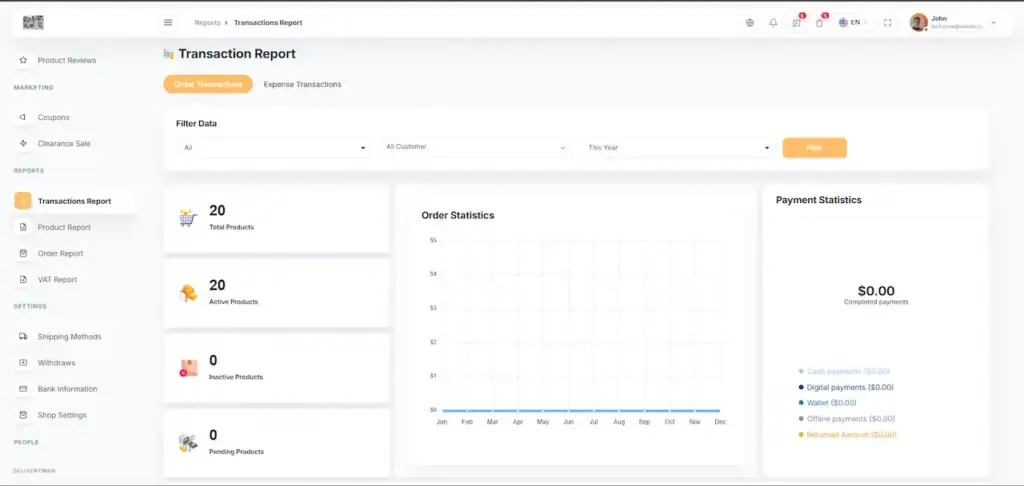Viewport: 1024px width, 486px height.
Task: Click the Filter Data heading
Action: click(197, 123)
